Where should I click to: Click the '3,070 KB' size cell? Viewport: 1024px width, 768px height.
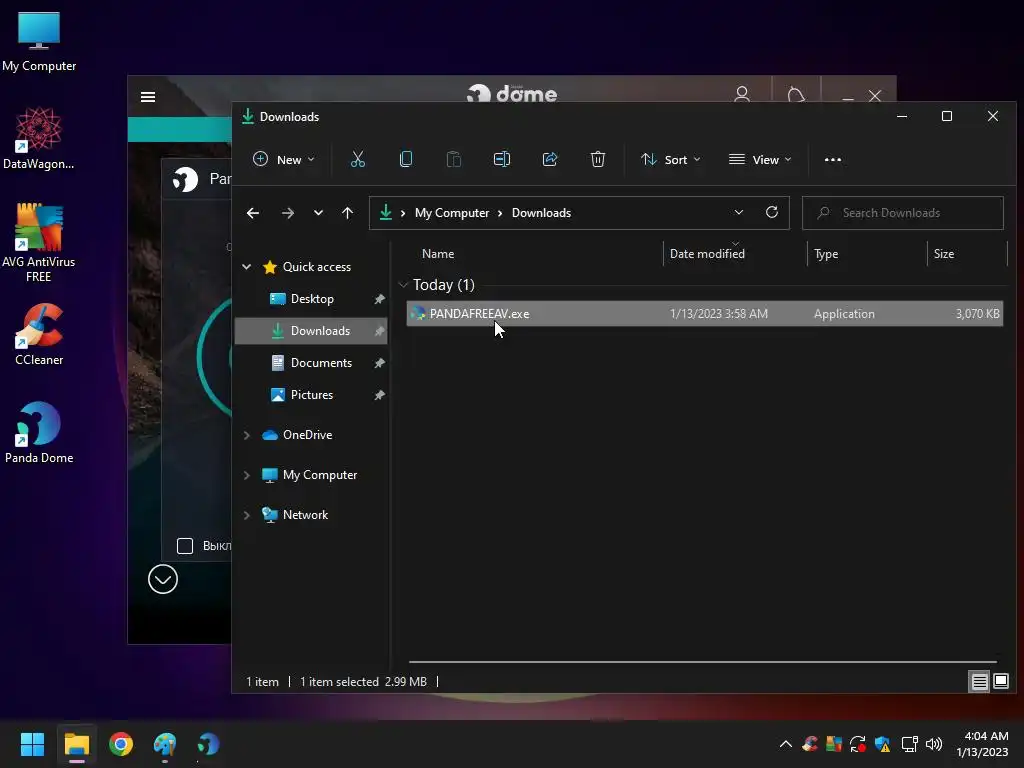[x=977, y=314]
